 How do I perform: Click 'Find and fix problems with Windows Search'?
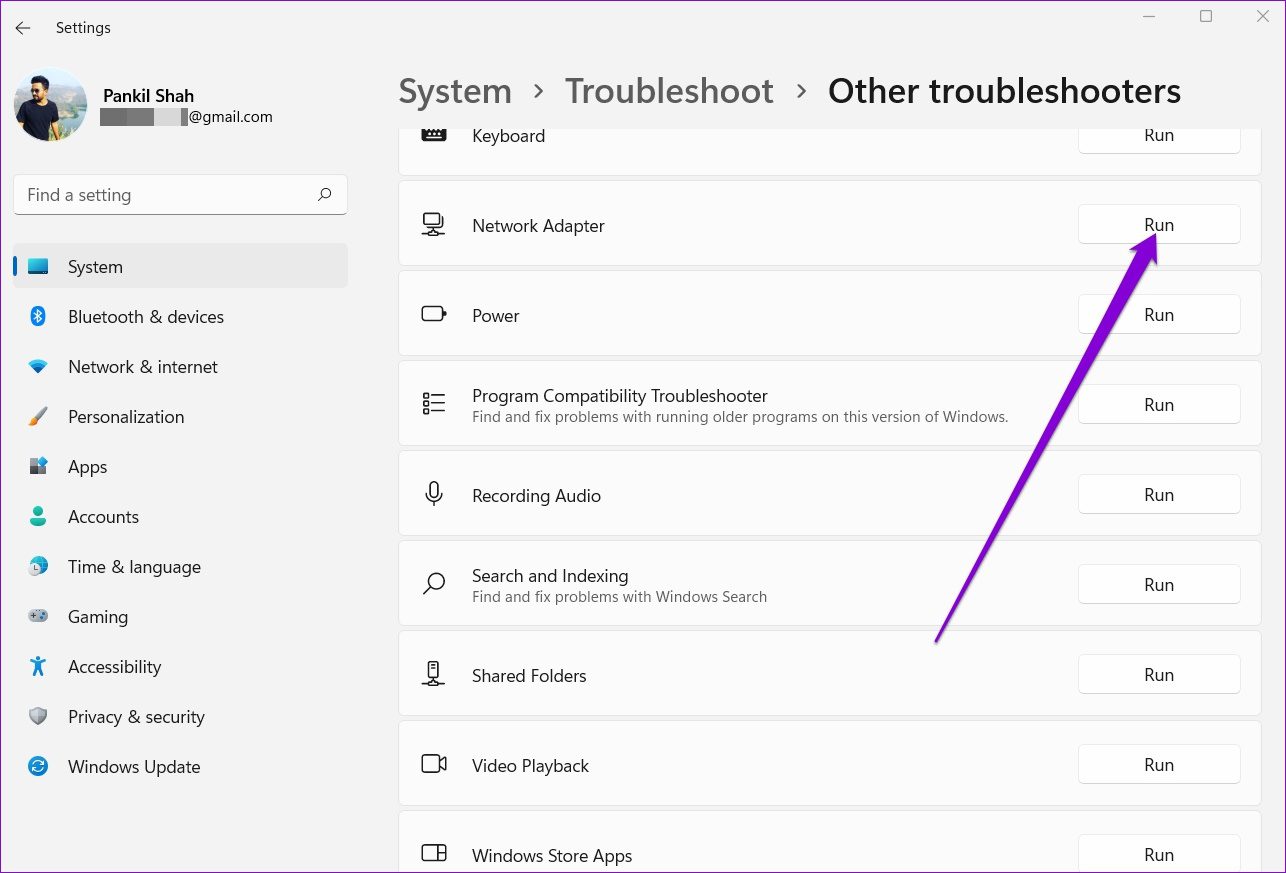tap(619, 597)
